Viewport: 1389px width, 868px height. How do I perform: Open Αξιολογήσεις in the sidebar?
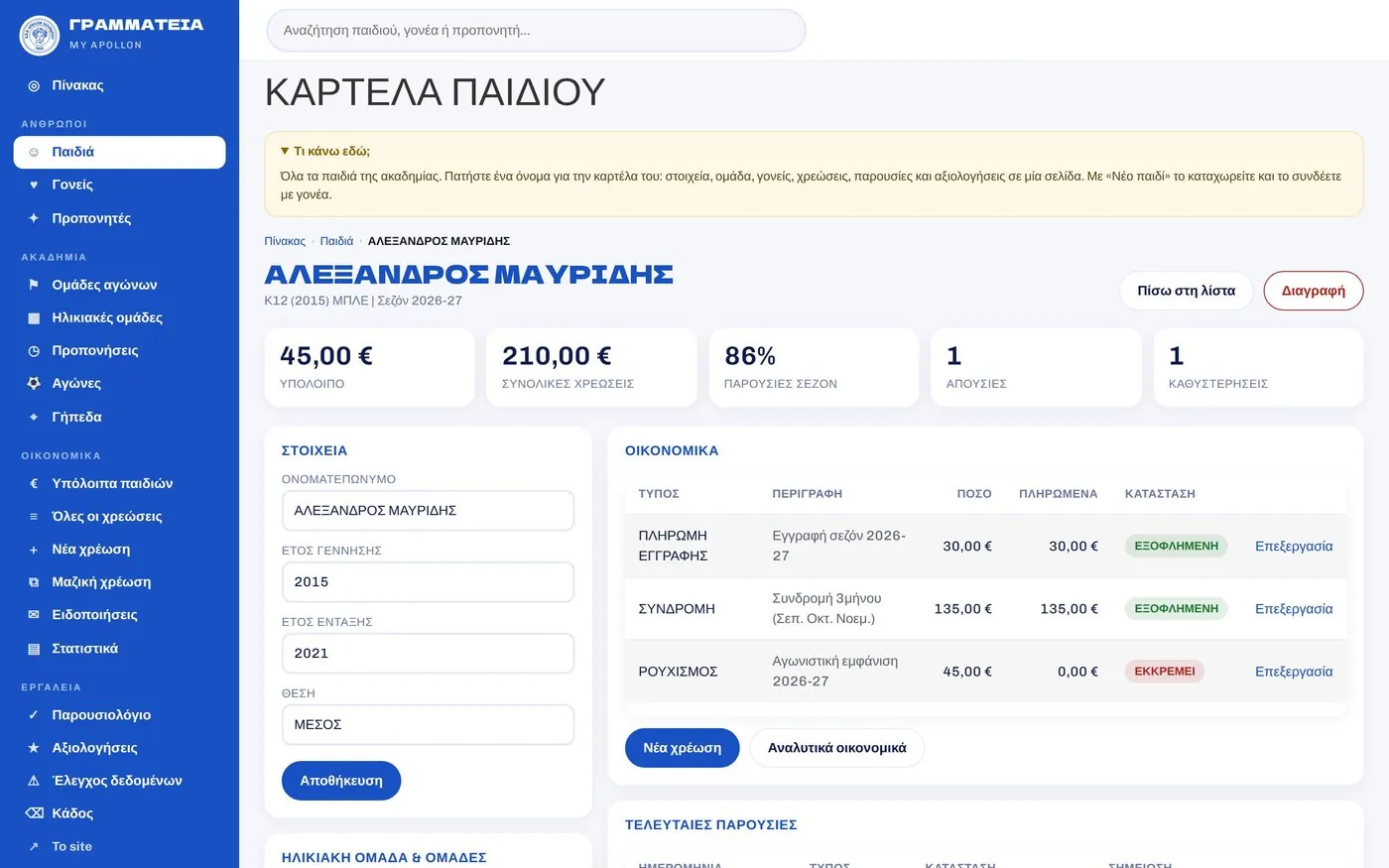pos(119,747)
